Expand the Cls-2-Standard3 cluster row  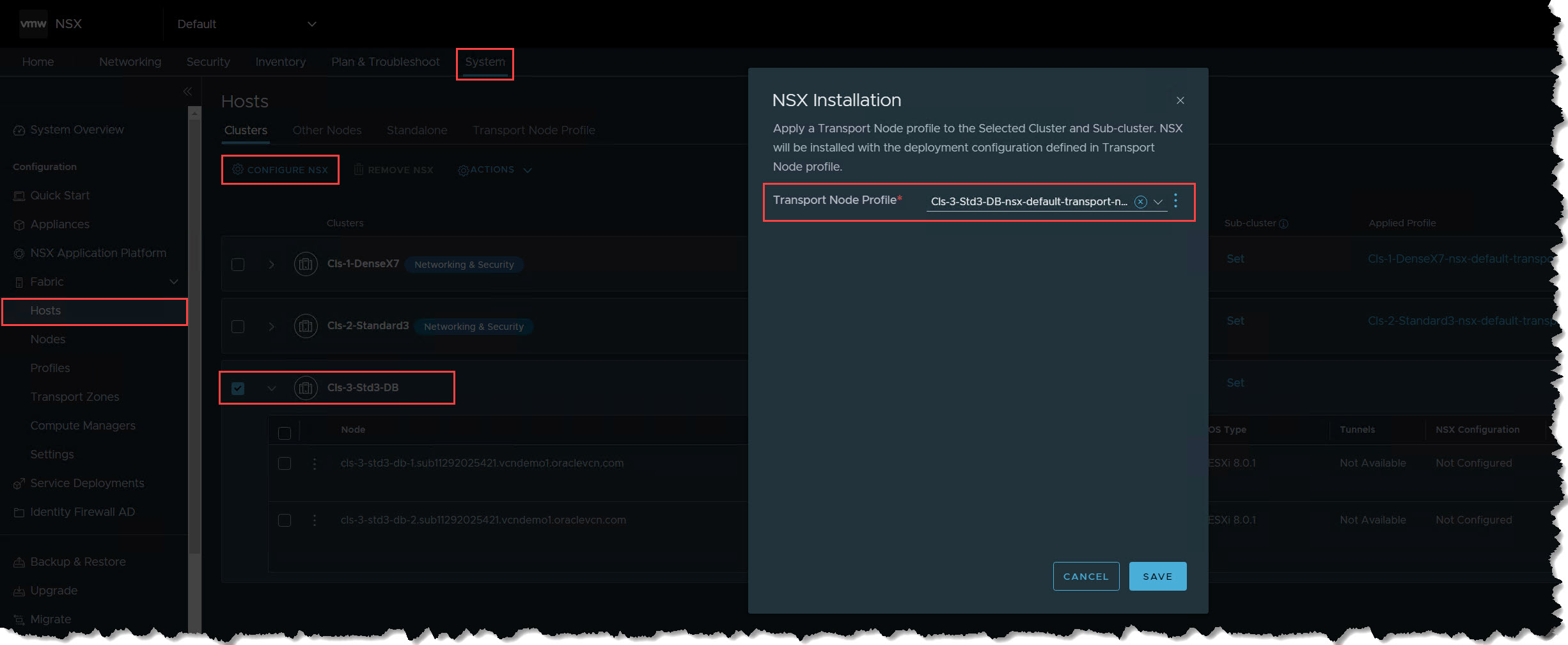(272, 327)
